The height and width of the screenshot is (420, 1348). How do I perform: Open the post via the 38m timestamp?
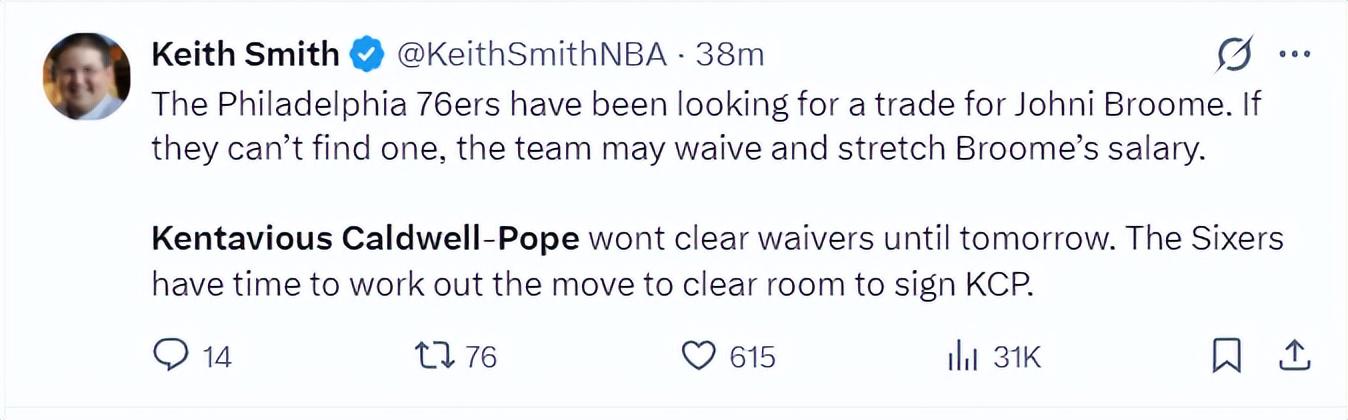[x=729, y=55]
